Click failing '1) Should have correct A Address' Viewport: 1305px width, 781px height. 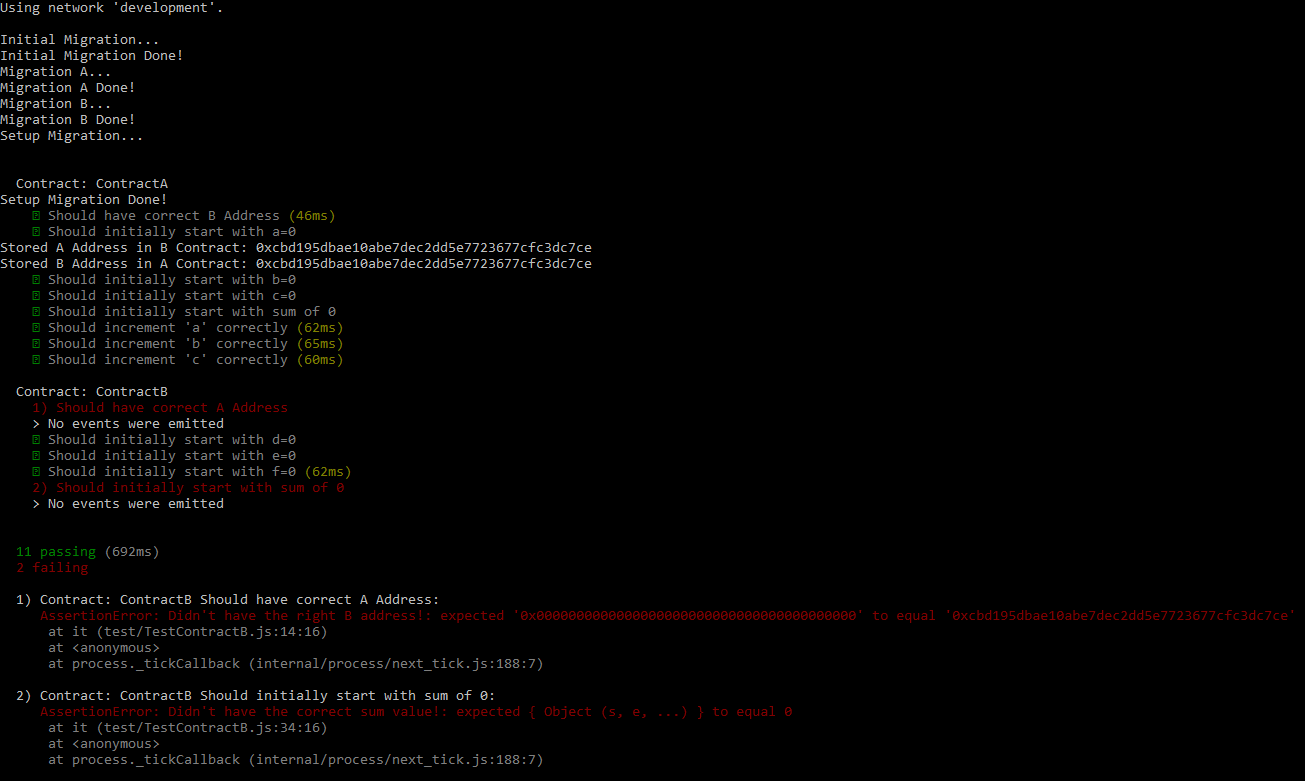[x=160, y=408]
